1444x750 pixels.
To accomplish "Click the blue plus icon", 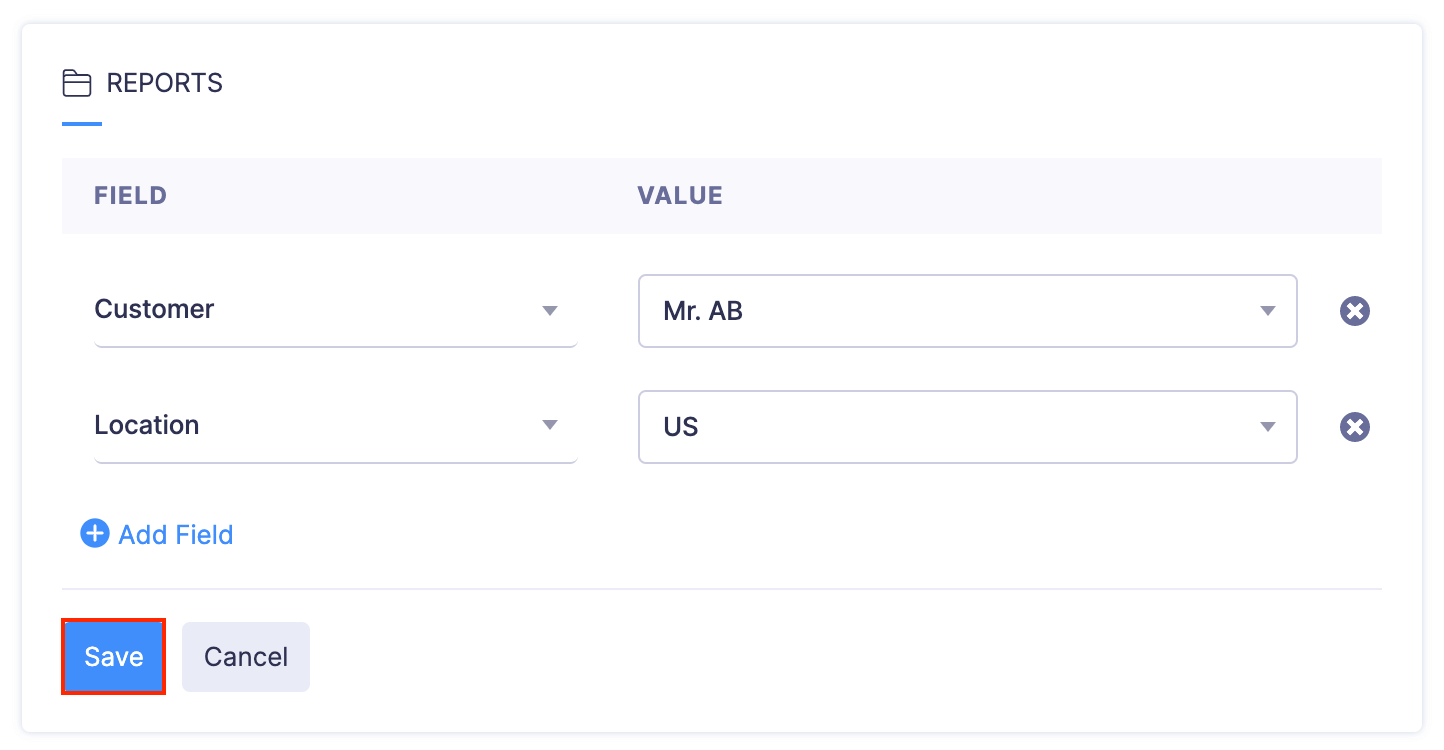I will (x=95, y=534).
